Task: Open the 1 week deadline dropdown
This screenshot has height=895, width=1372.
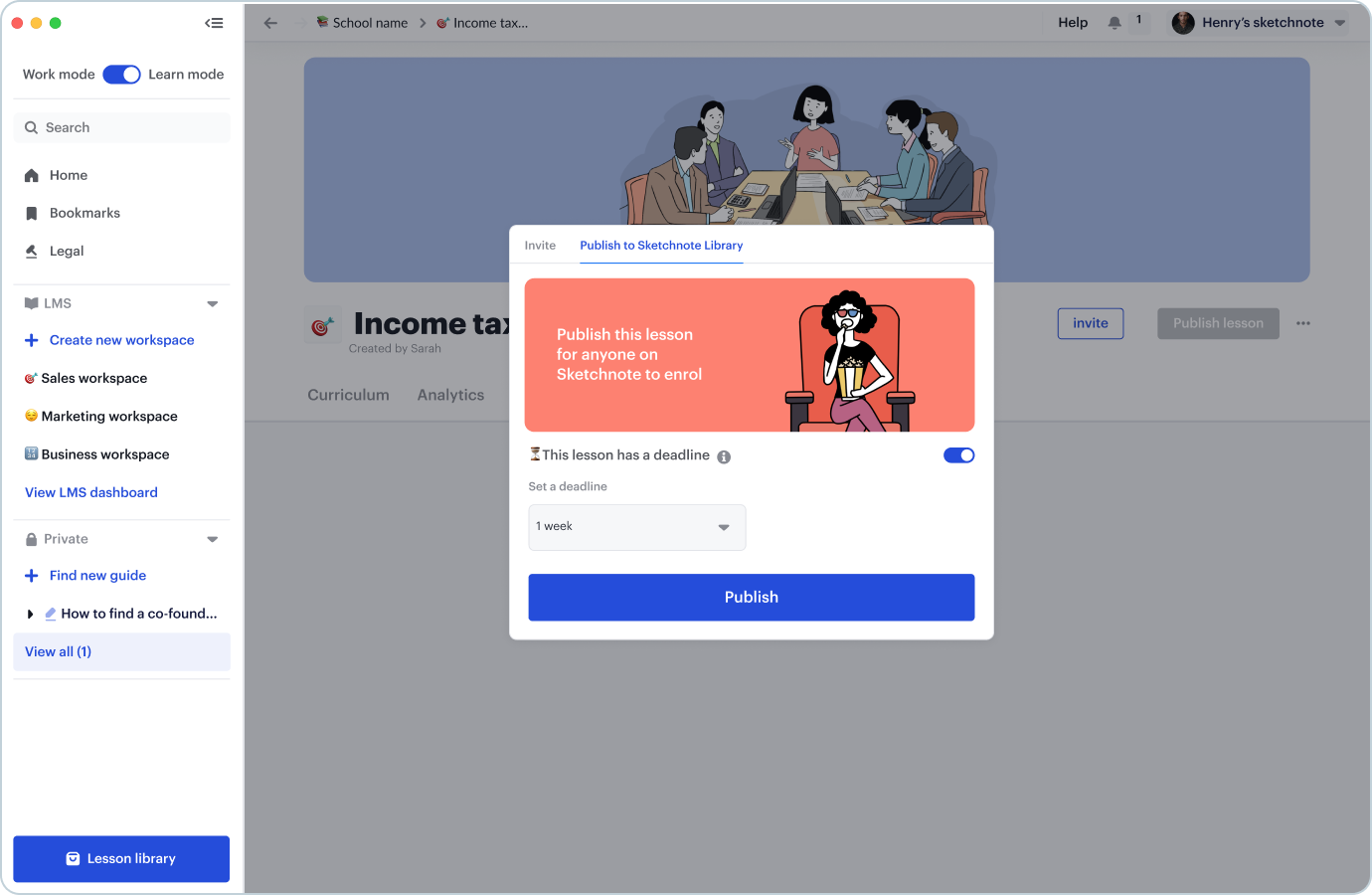Action: coord(637,527)
